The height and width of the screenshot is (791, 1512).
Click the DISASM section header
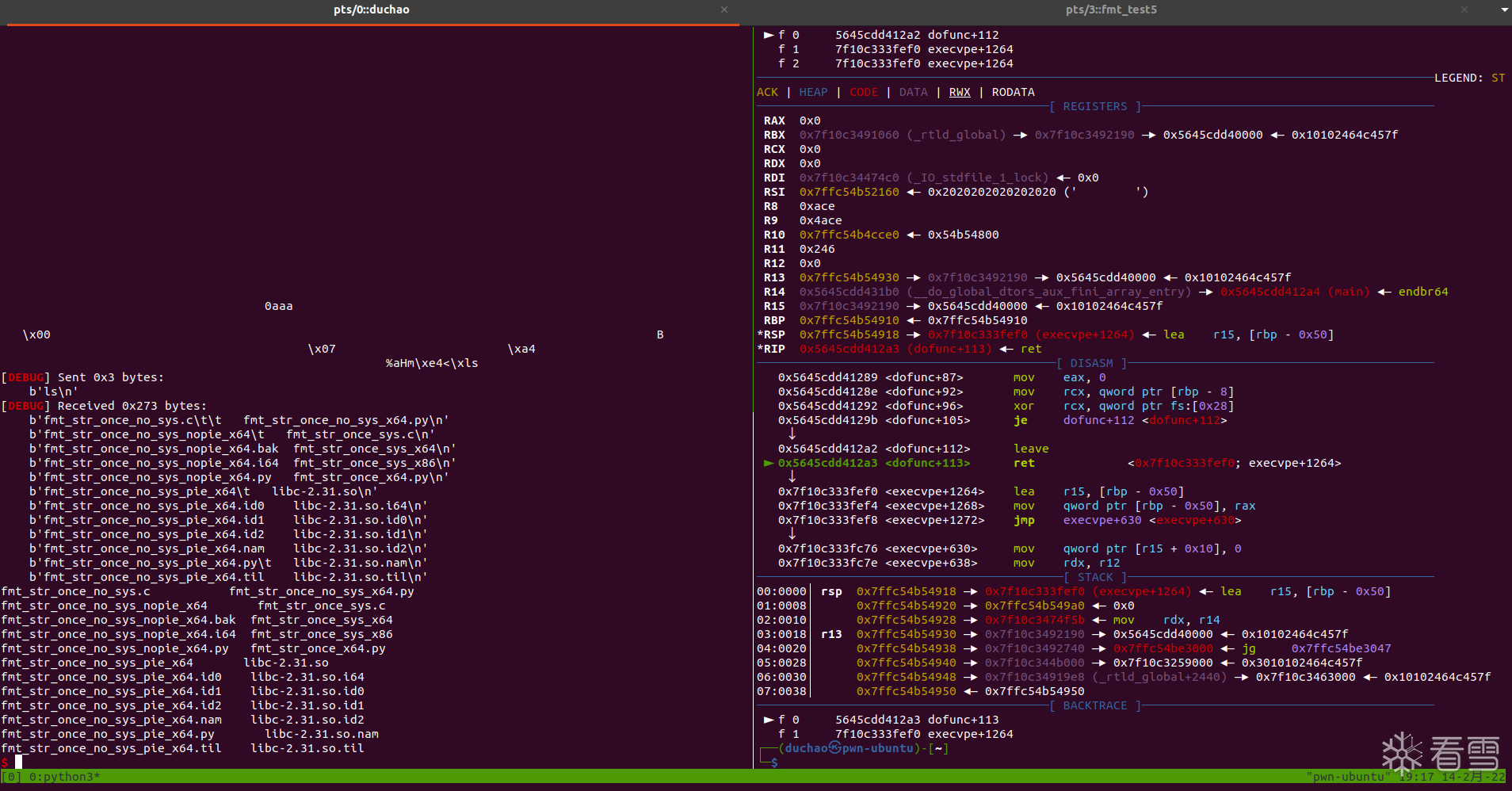pyautogui.click(x=1091, y=363)
